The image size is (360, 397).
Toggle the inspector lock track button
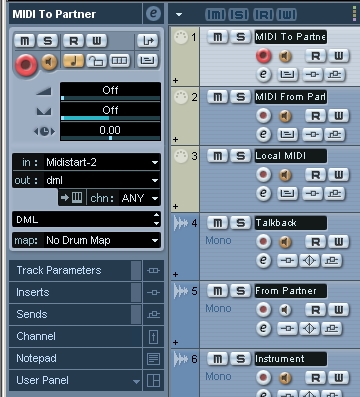click(x=96, y=61)
